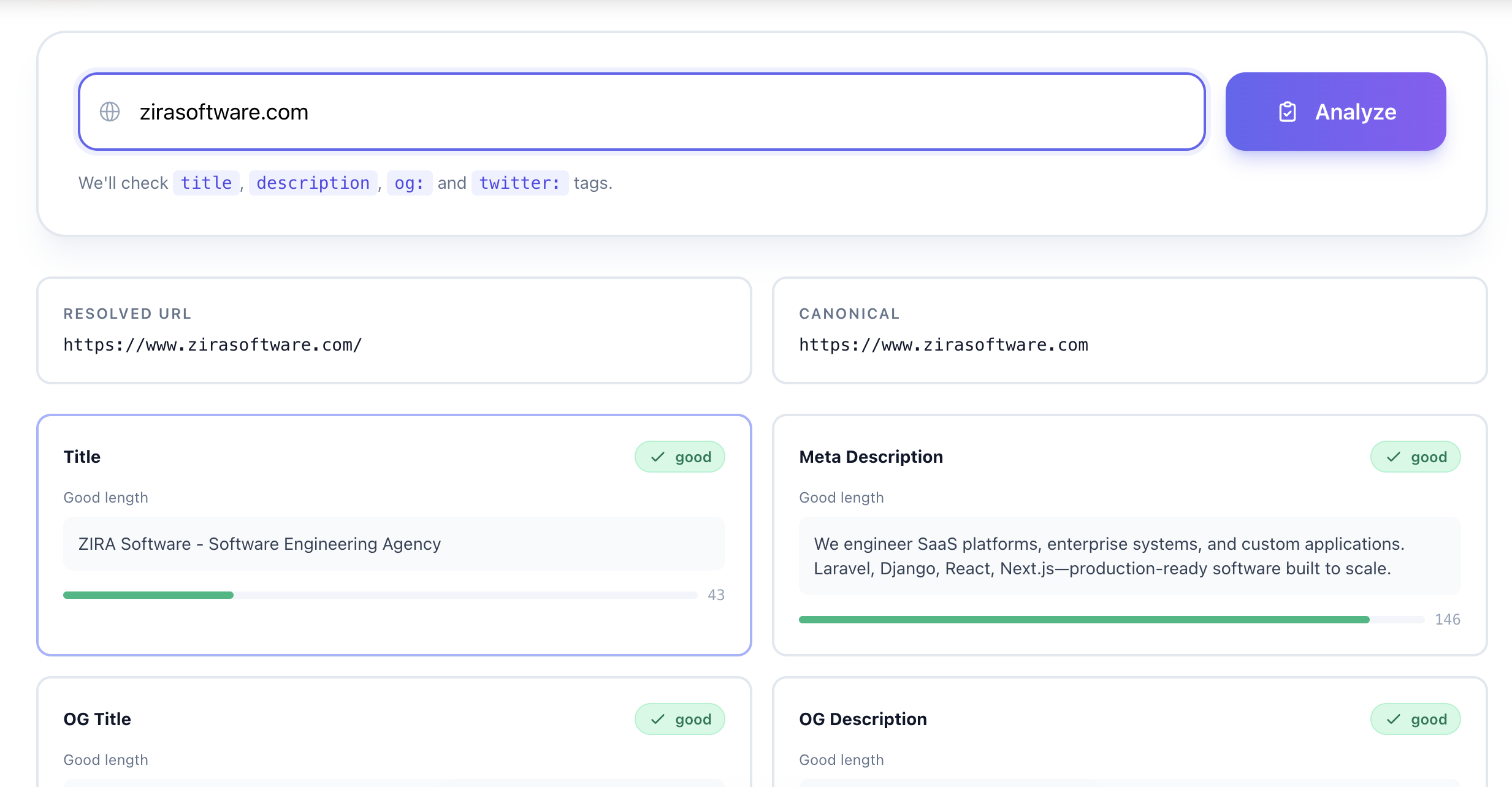Viewport: 1512px width, 787px height.
Task: Select the 'og:' tag chip
Action: point(410,182)
